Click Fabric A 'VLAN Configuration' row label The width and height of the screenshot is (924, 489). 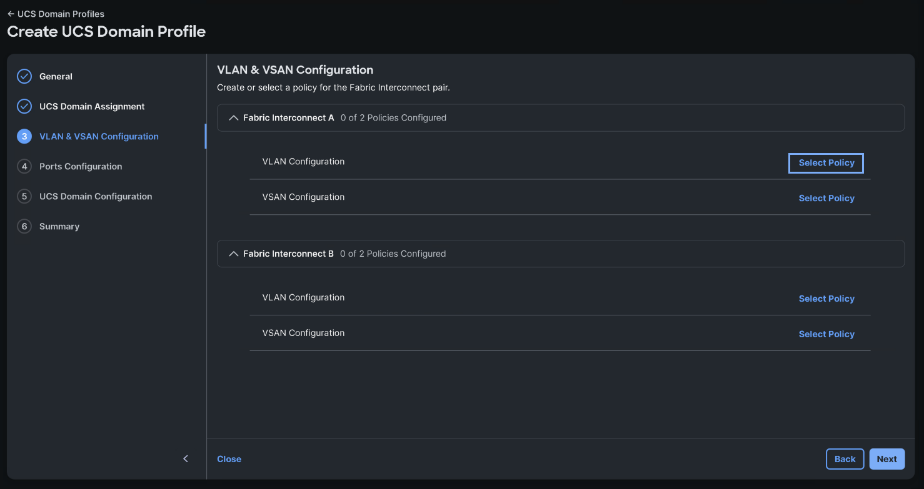(x=303, y=161)
